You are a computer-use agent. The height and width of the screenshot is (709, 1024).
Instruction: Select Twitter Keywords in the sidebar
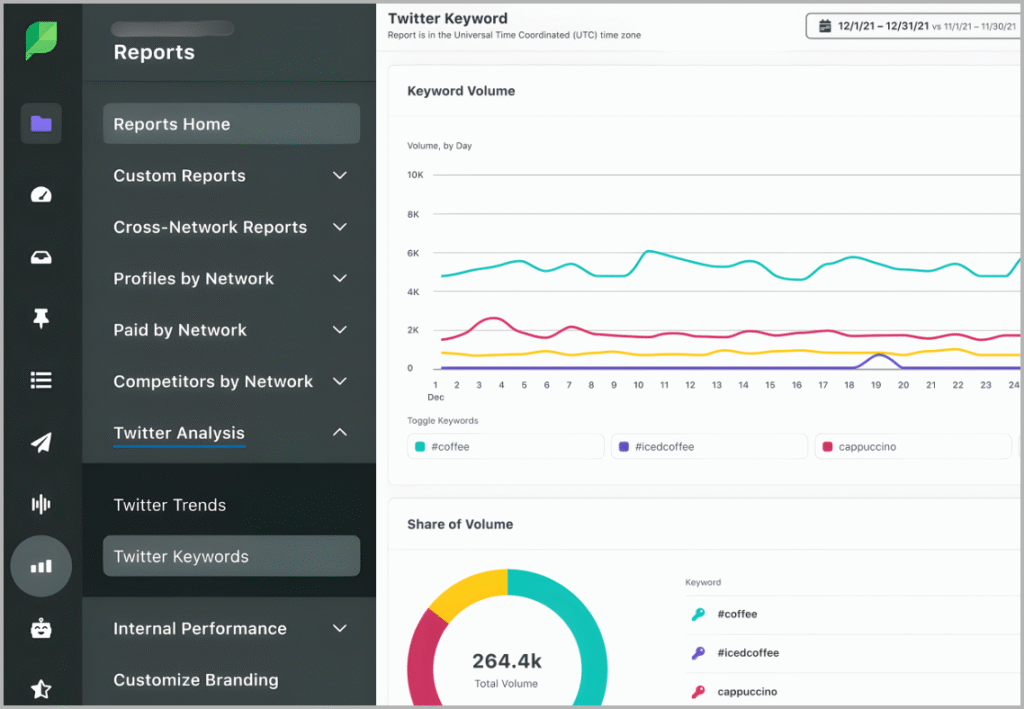tap(231, 556)
